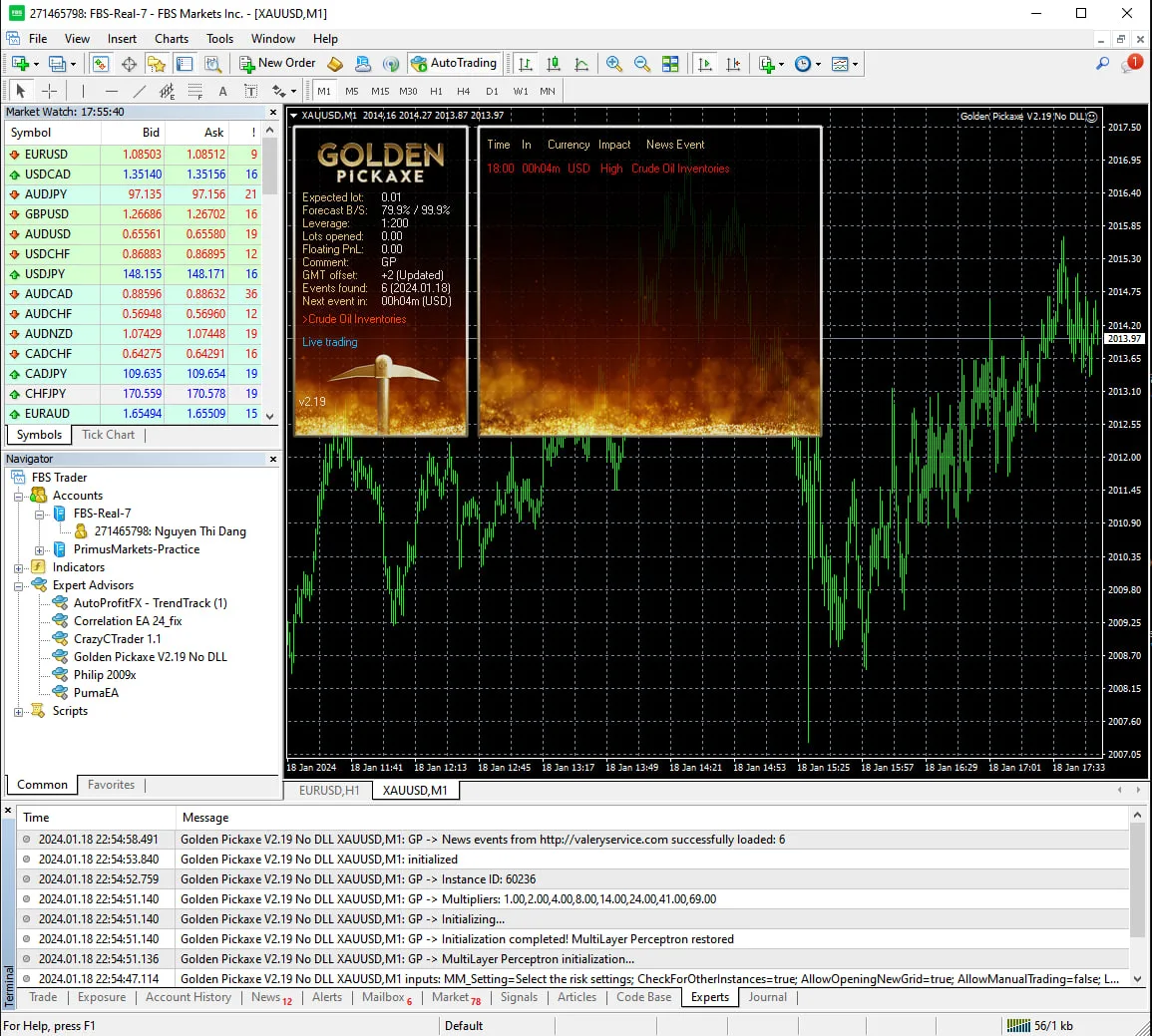The image size is (1152, 1036).
Task: Open the Journal tab in Terminal
Action: click(767, 997)
